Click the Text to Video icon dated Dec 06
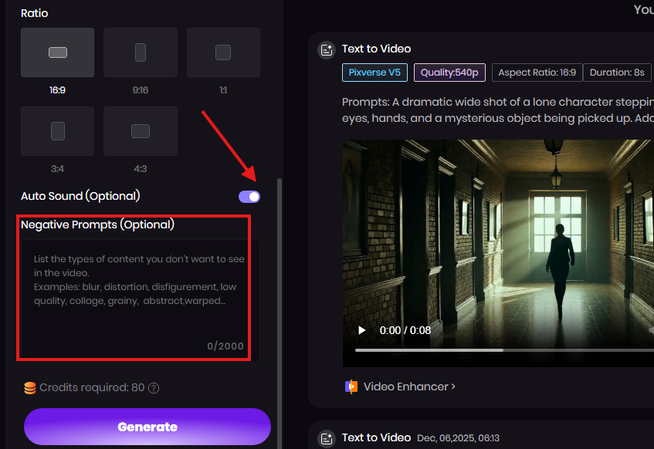654x449 pixels. (x=326, y=439)
